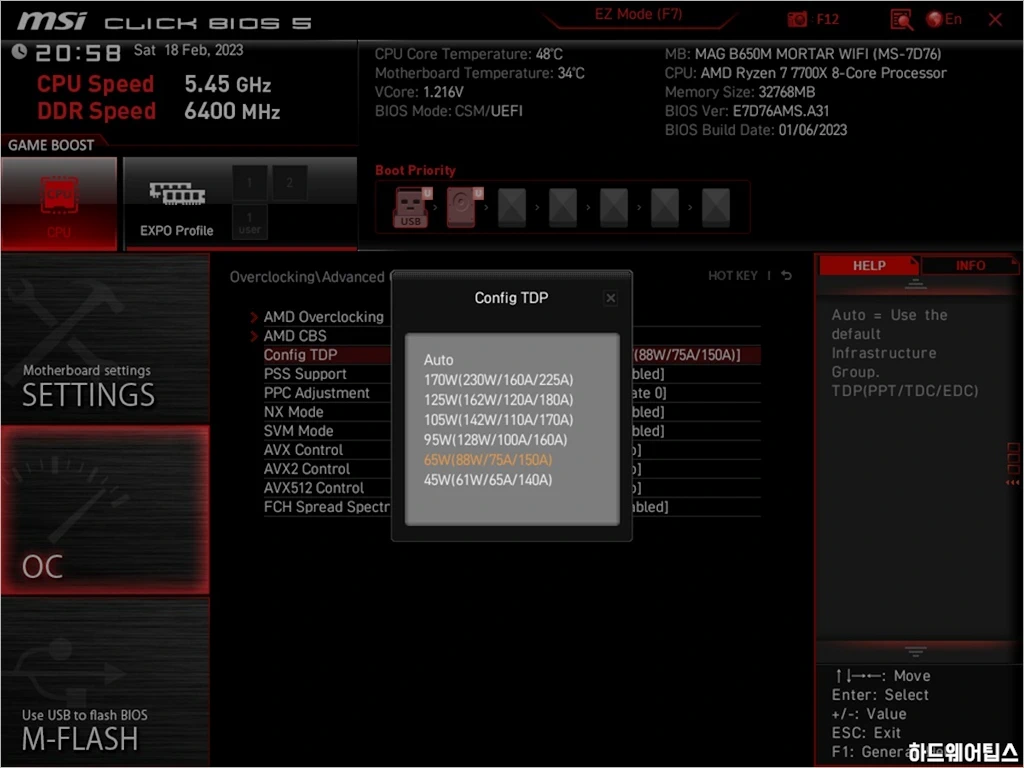Click the F12 screenshot camera icon
1024x768 pixels.
(797, 20)
